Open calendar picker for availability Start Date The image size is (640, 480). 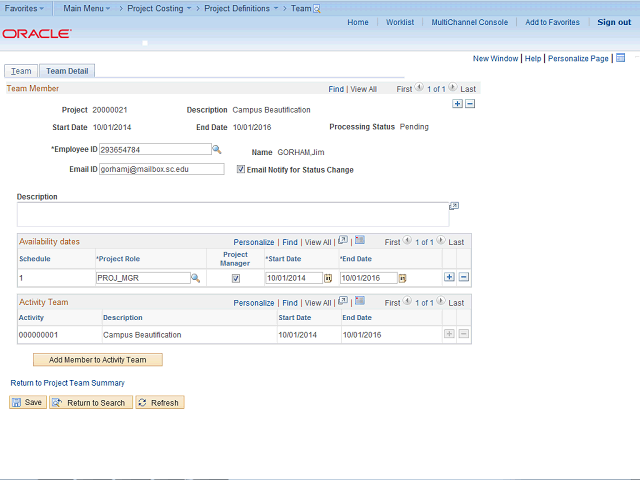[328, 278]
